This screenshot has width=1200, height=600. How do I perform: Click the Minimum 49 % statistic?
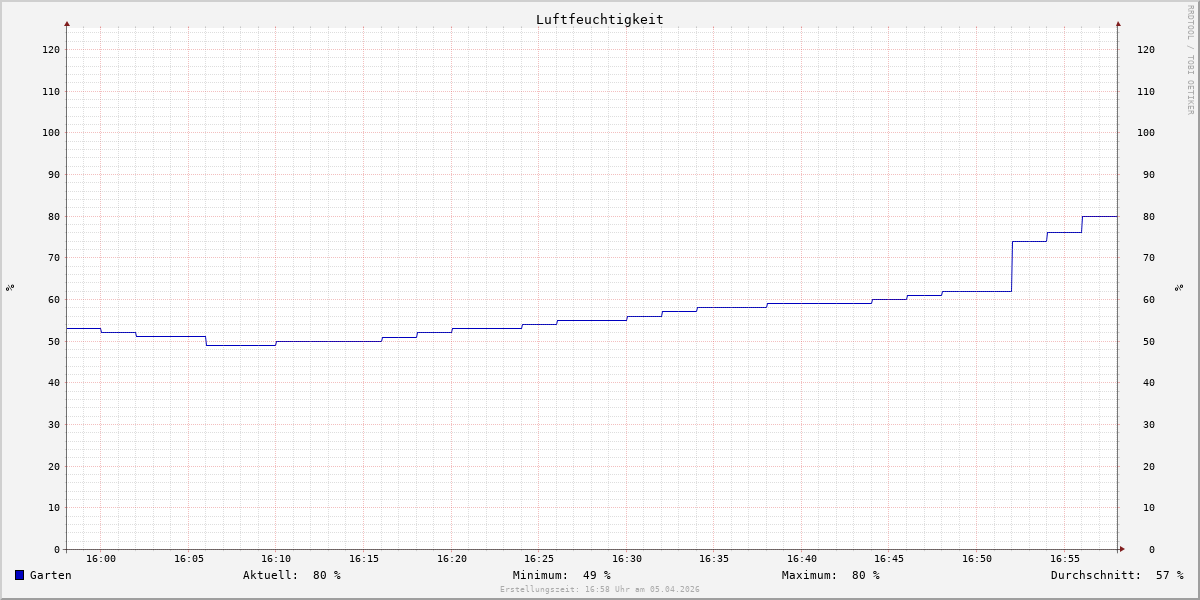click(561, 575)
